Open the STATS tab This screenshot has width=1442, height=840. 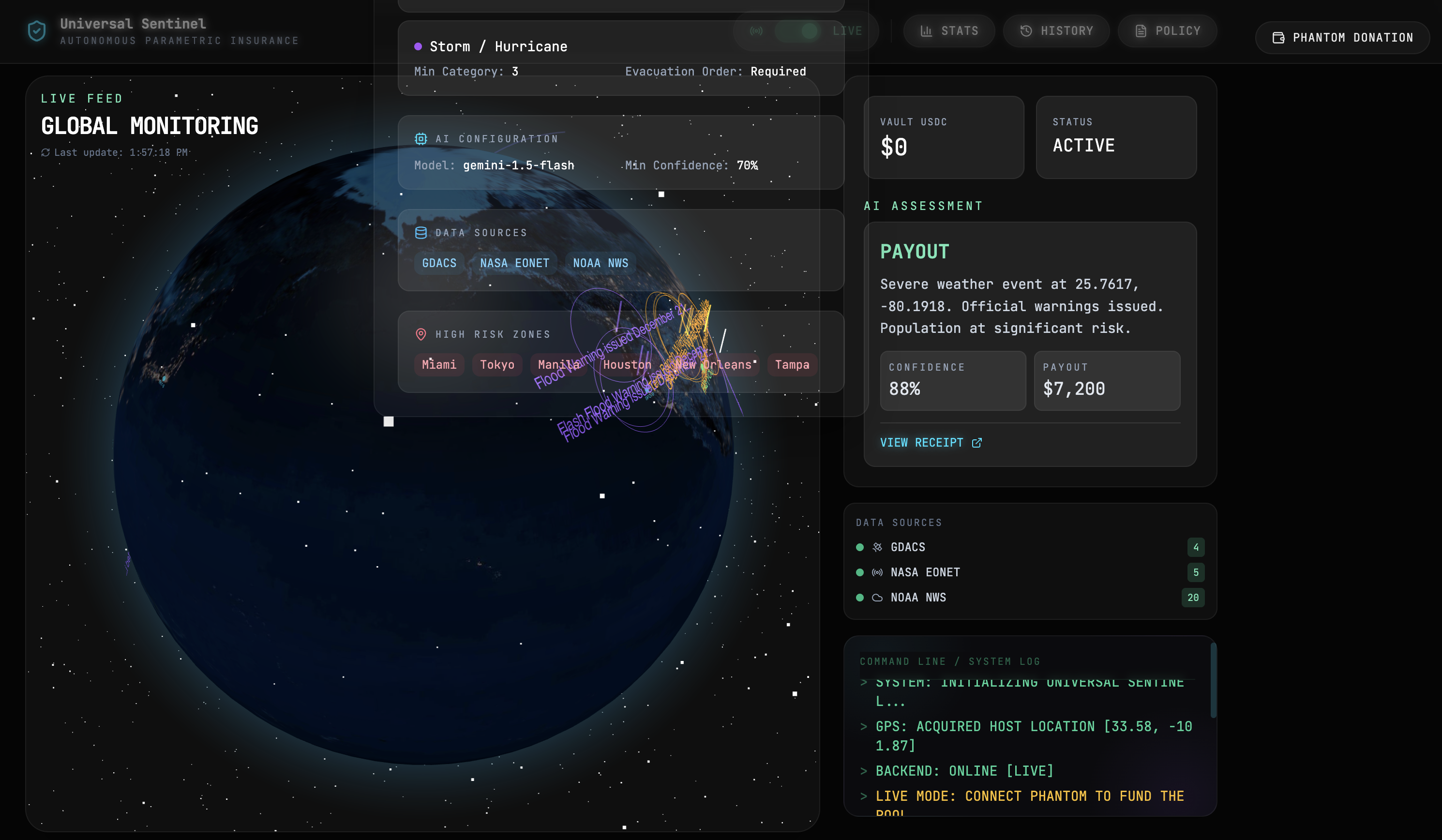point(949,31)
